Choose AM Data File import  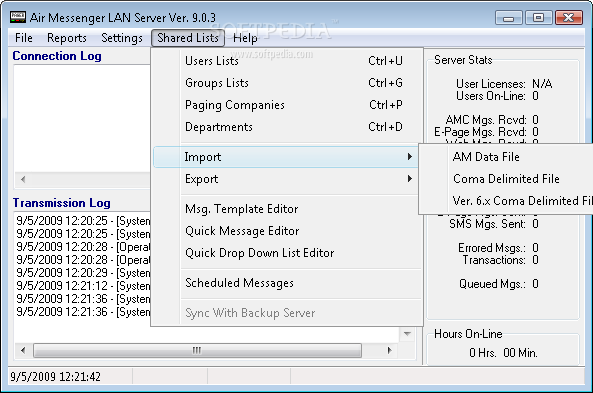[507, 157]
